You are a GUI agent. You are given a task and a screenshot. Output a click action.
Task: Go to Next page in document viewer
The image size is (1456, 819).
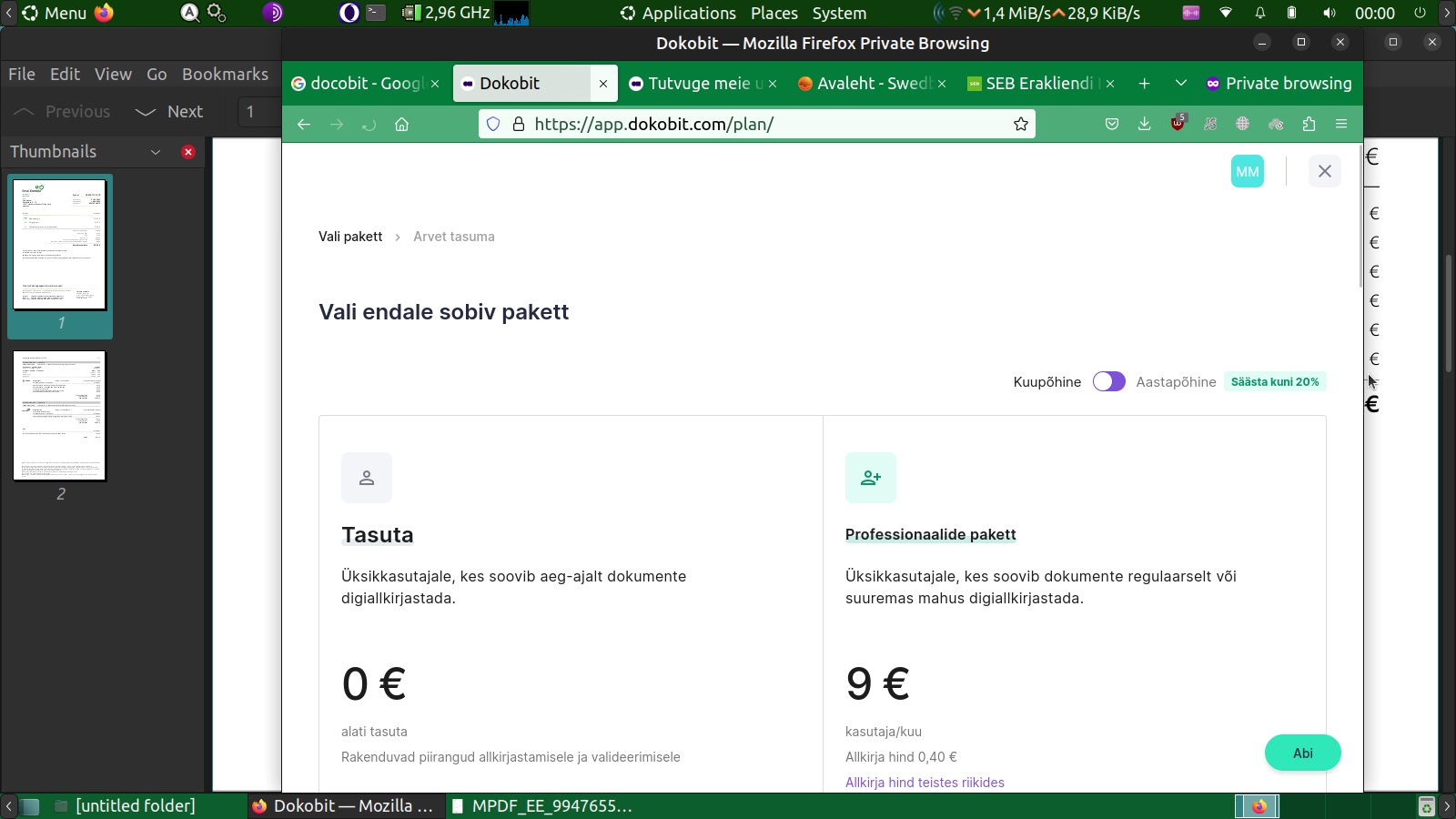170,112
